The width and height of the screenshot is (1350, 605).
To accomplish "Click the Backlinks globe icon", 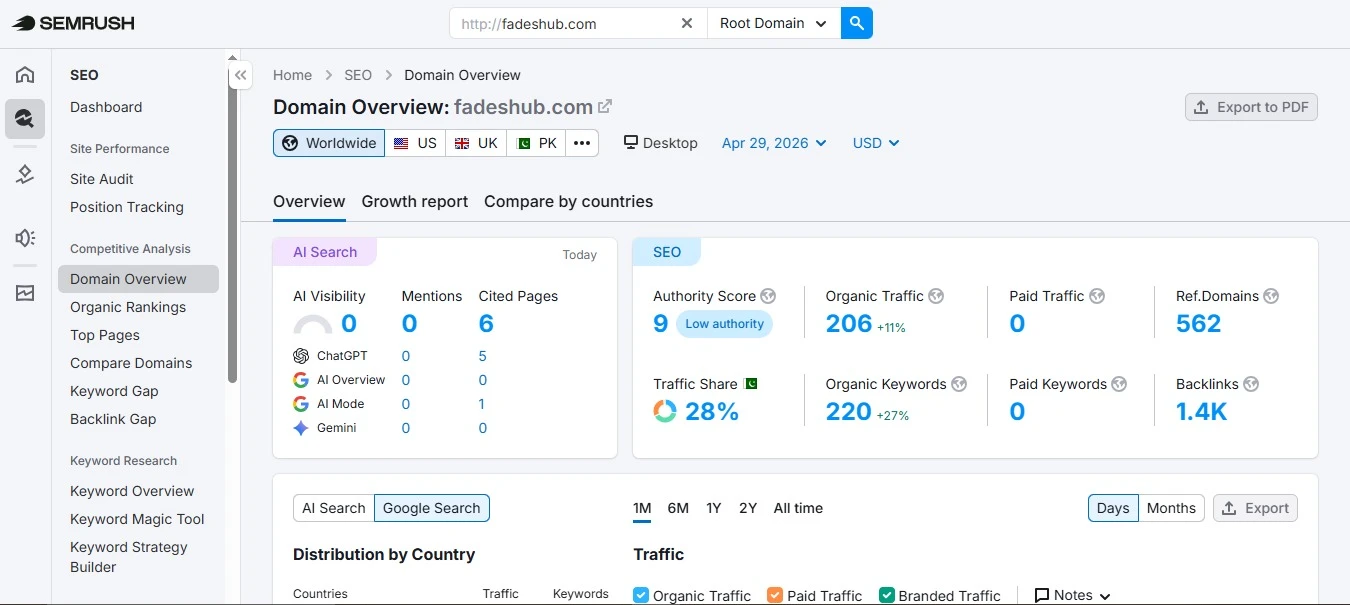I will pos(1251,384).
